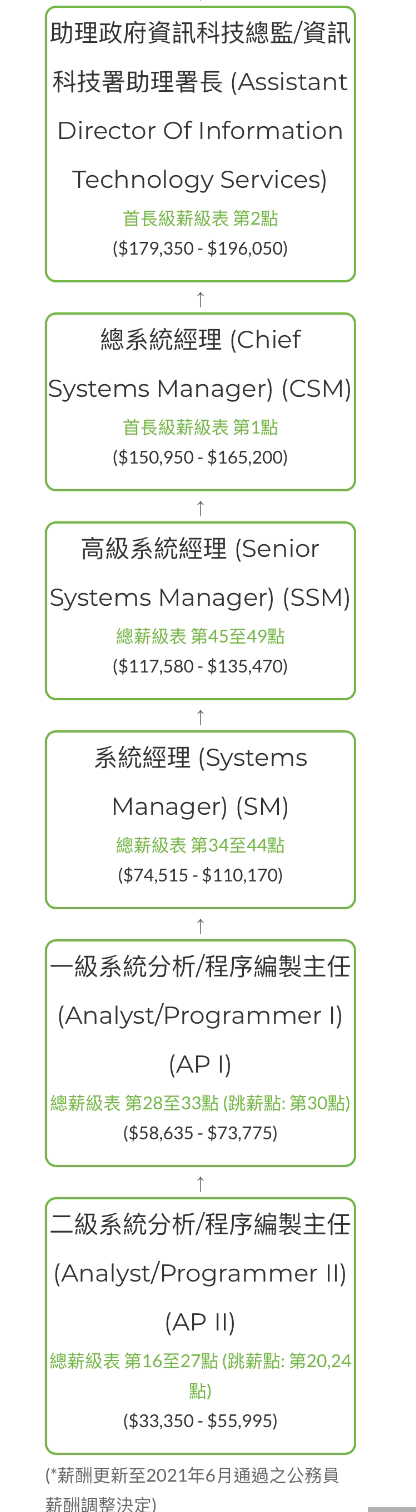Click the arrow above Systems Manager (SM) box
Screen dimensions: 416x1512
coord(200,716)
